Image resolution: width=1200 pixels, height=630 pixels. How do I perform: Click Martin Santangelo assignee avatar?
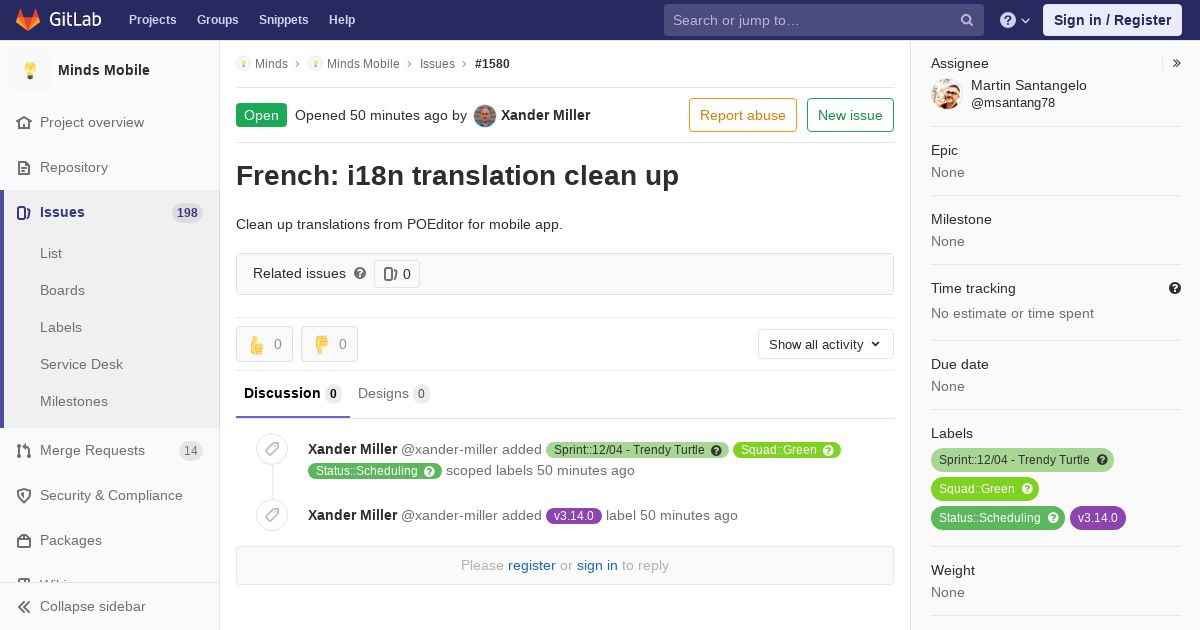click(946, 94)
